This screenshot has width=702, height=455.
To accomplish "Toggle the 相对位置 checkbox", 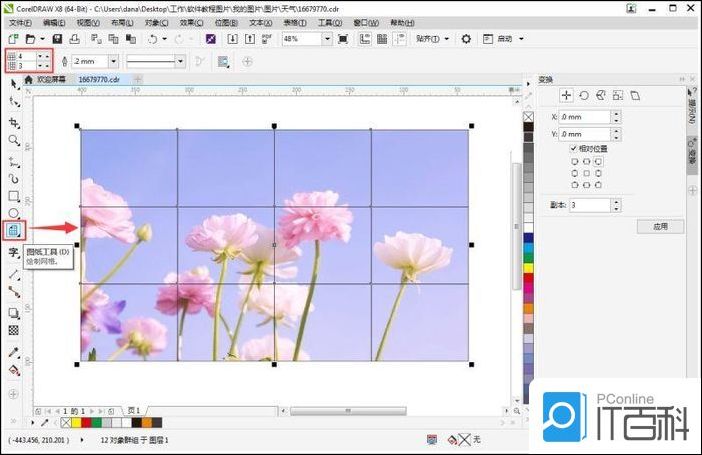I will coord(574,148).
